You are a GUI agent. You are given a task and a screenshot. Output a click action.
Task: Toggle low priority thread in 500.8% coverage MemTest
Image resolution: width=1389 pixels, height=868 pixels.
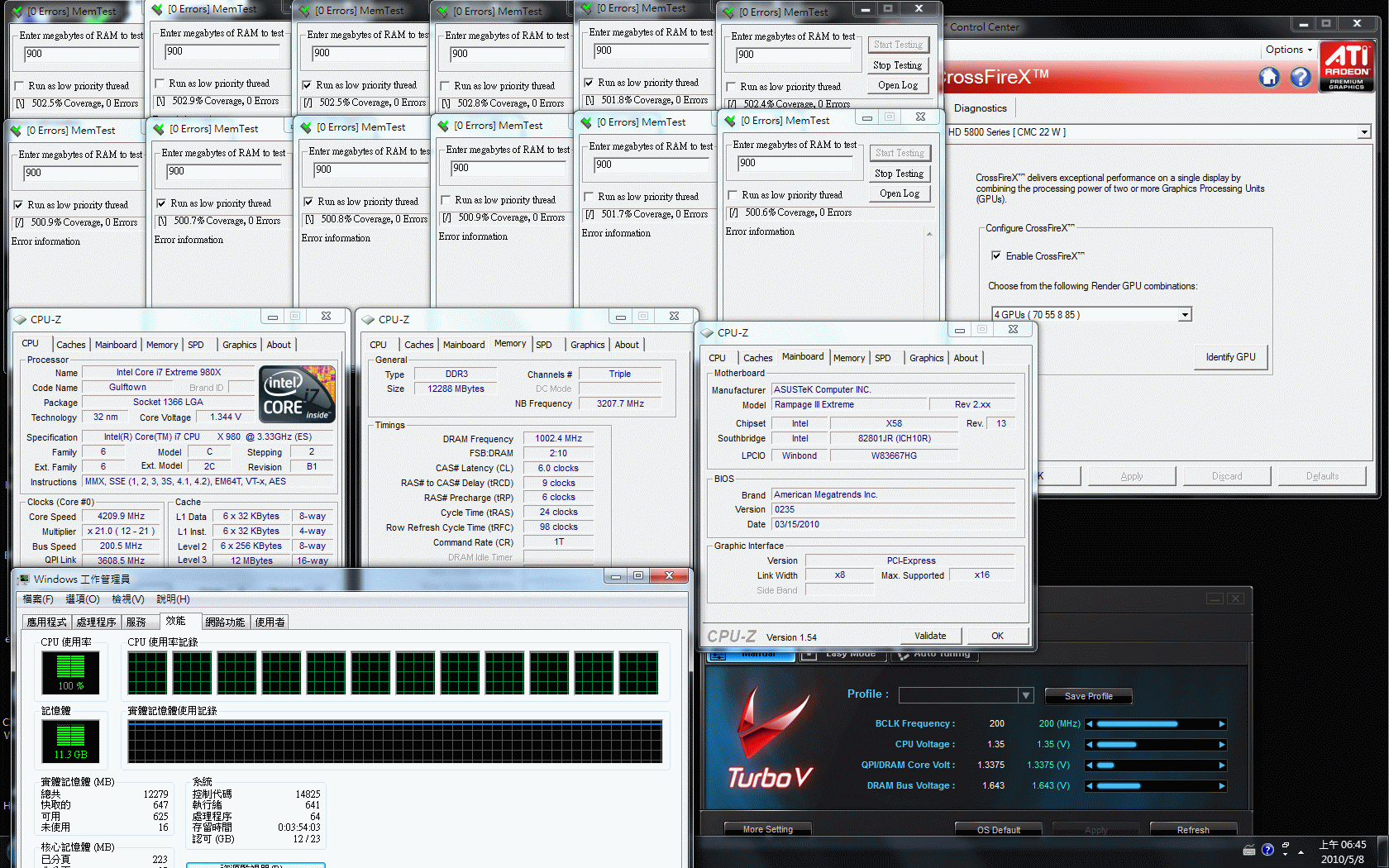click(x=308, y=202)
